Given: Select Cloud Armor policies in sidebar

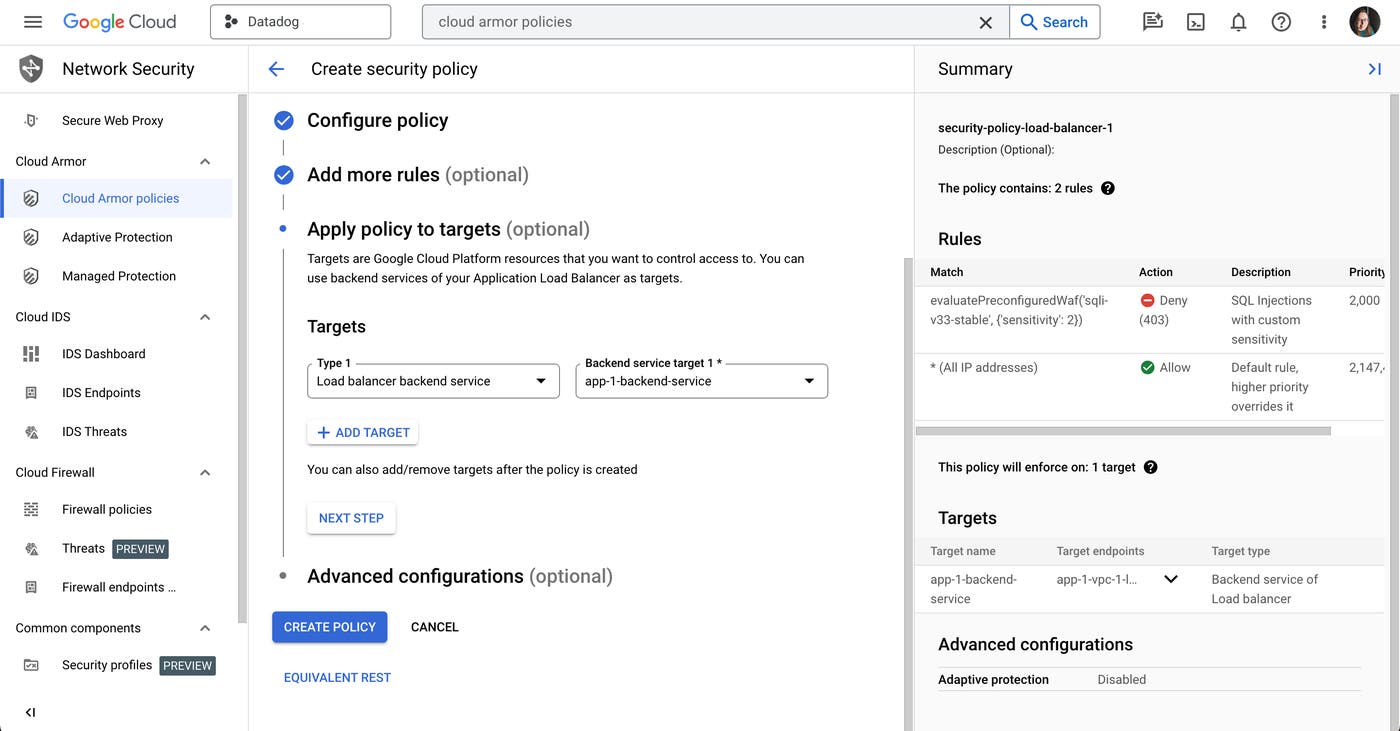Looking at the screenshot, I should [117, 198].
